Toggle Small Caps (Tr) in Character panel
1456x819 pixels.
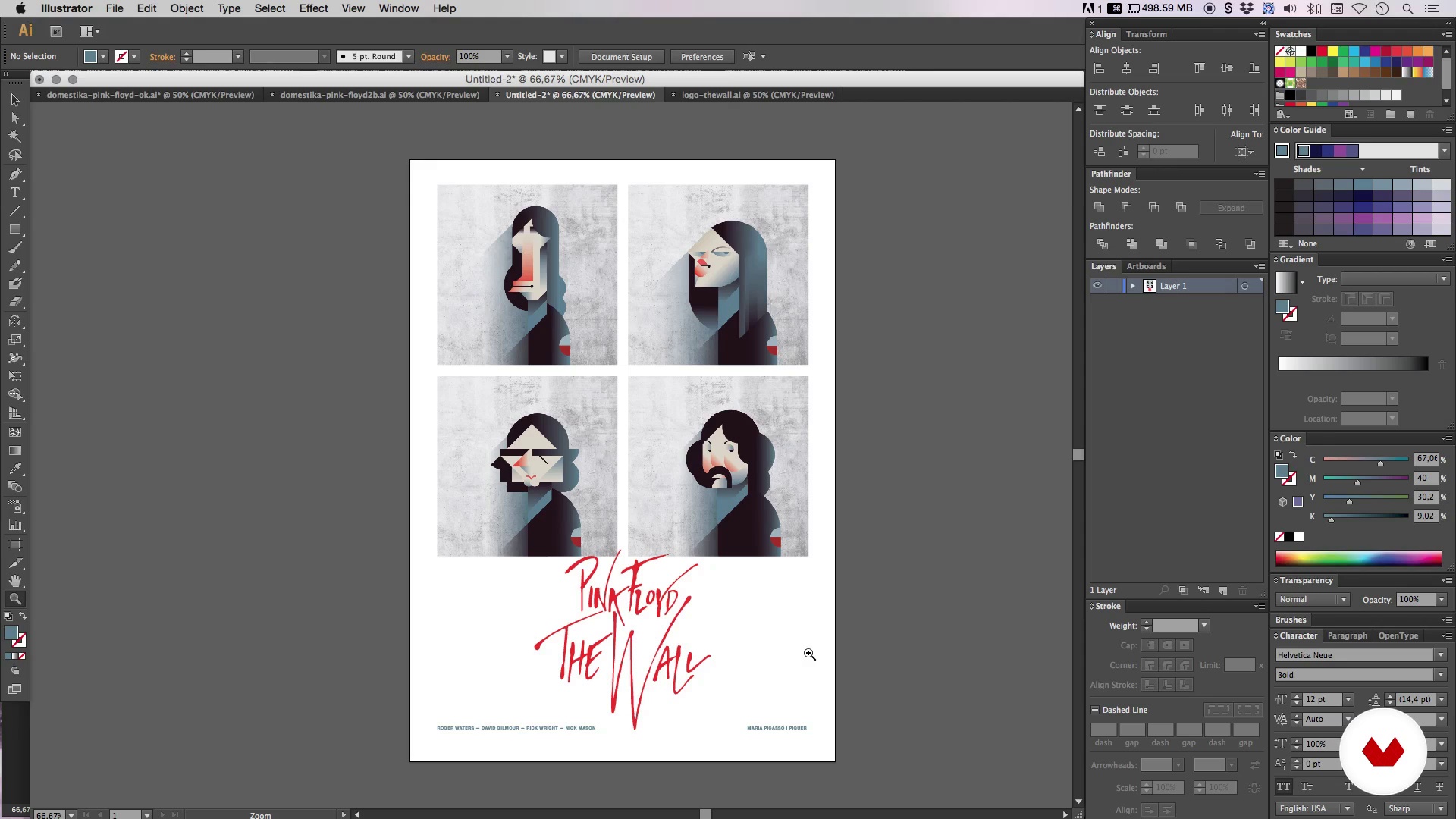coord(1307,787)
